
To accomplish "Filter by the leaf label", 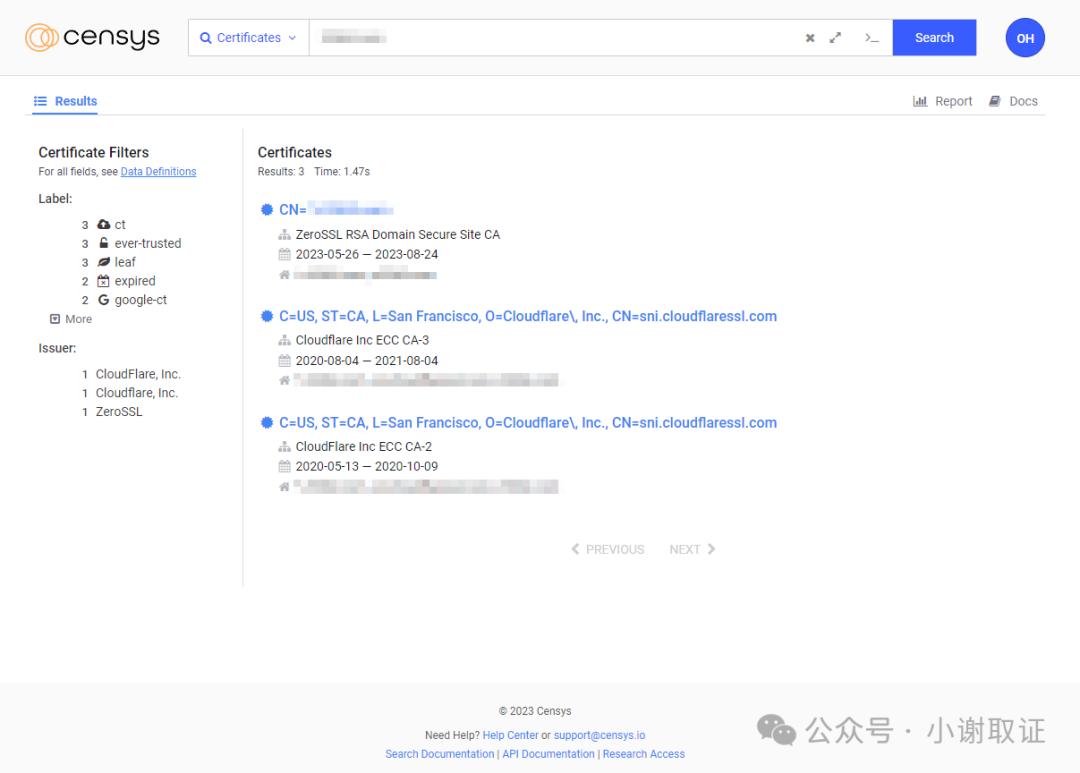I will coord(125,262).
